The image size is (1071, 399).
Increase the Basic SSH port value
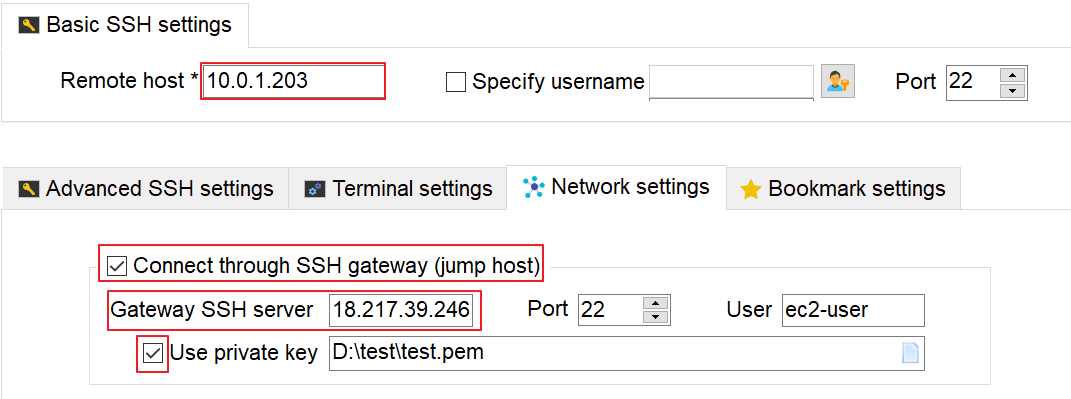(1013, 75)
